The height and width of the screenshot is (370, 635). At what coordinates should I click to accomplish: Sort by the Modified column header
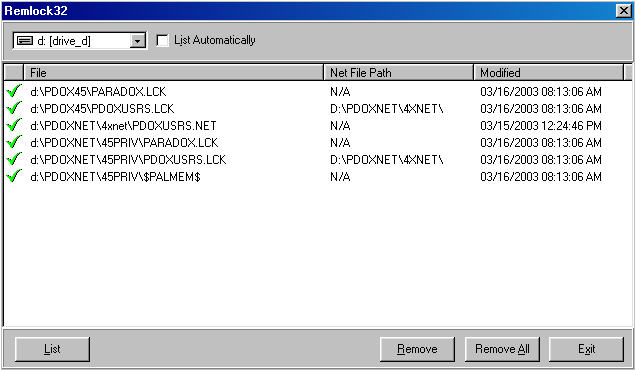point(549,72)
